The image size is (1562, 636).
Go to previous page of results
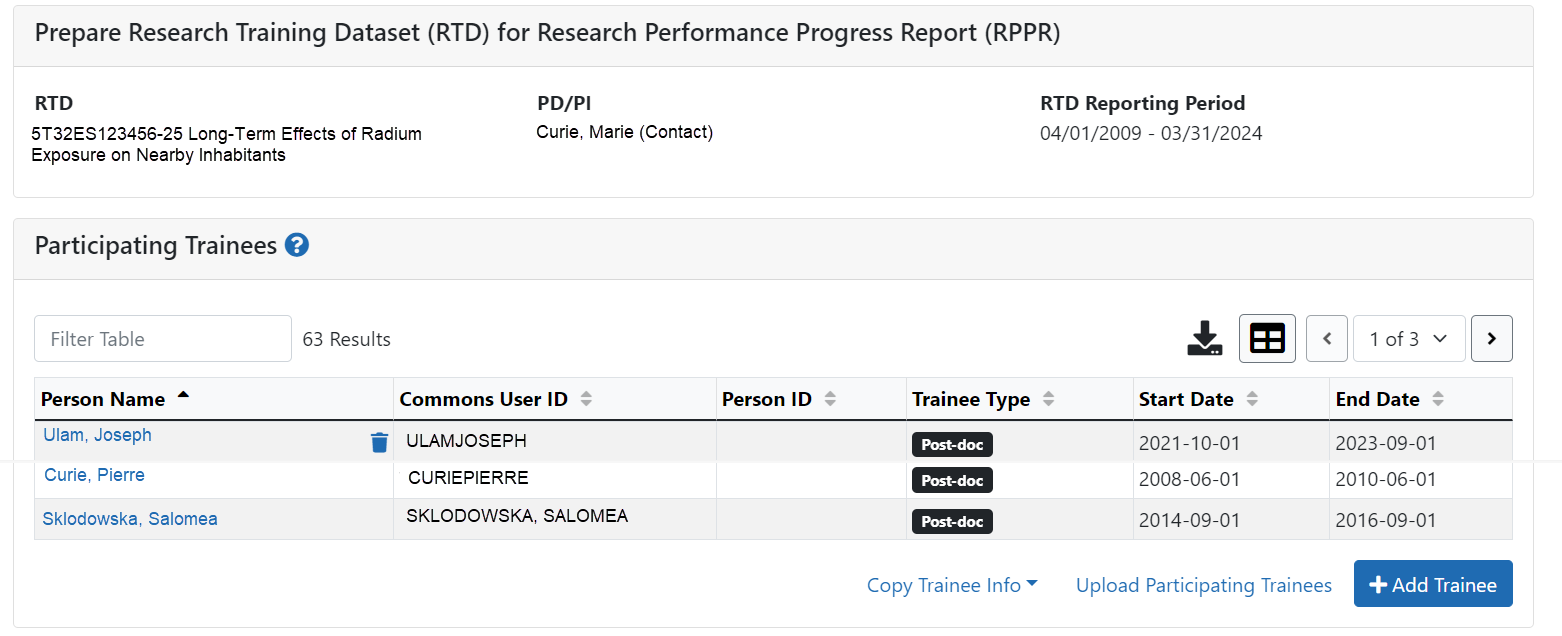click(1327, 339)
